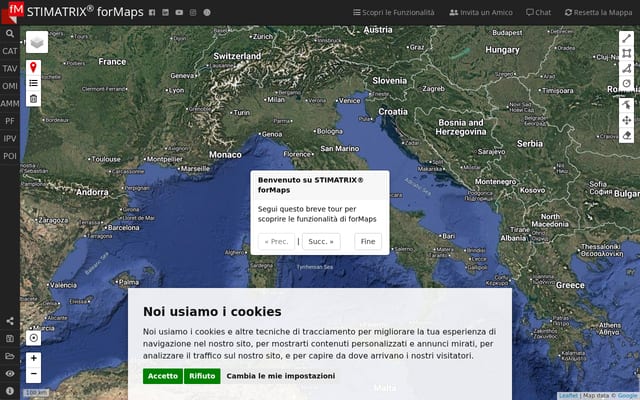The image size is (640, 400).
Task: Open the POI sidebar panel
Action: tap(10, 156)
